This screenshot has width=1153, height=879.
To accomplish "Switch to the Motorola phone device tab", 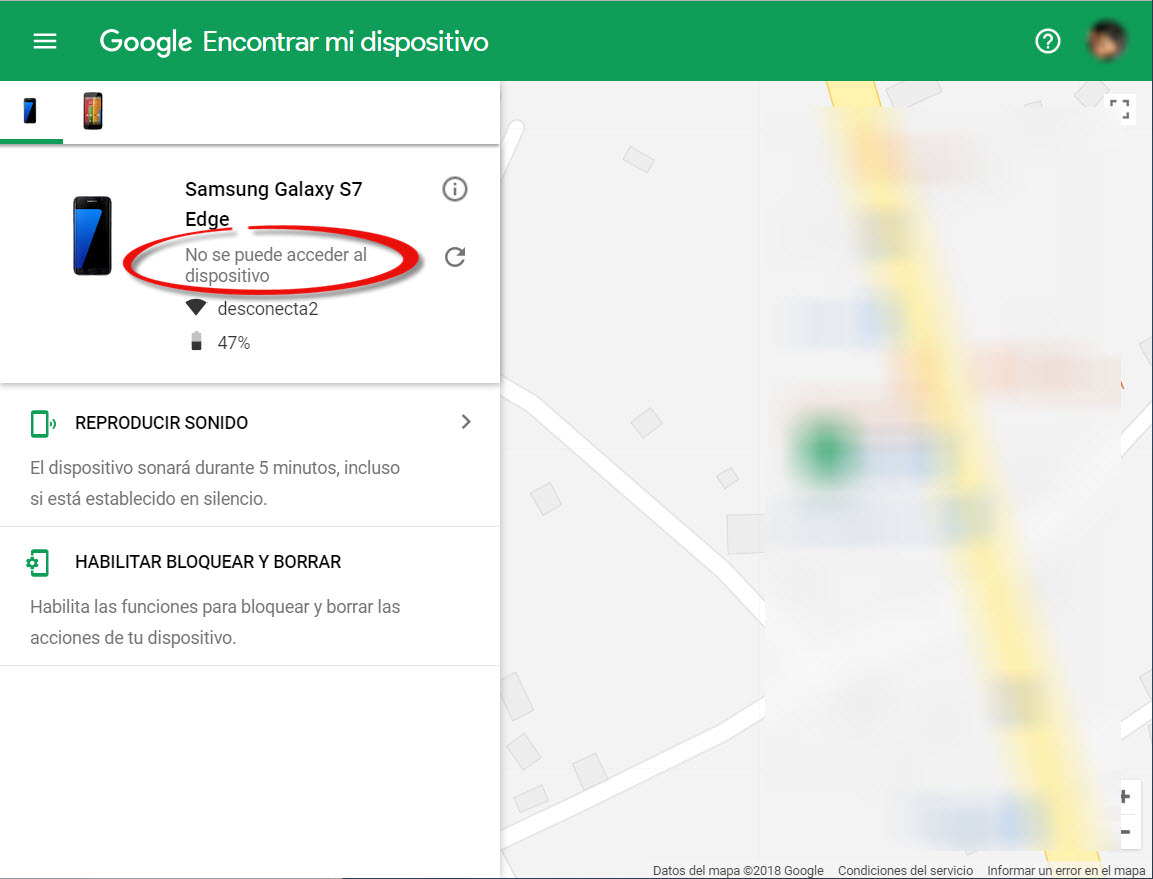I will click(93, 111).
